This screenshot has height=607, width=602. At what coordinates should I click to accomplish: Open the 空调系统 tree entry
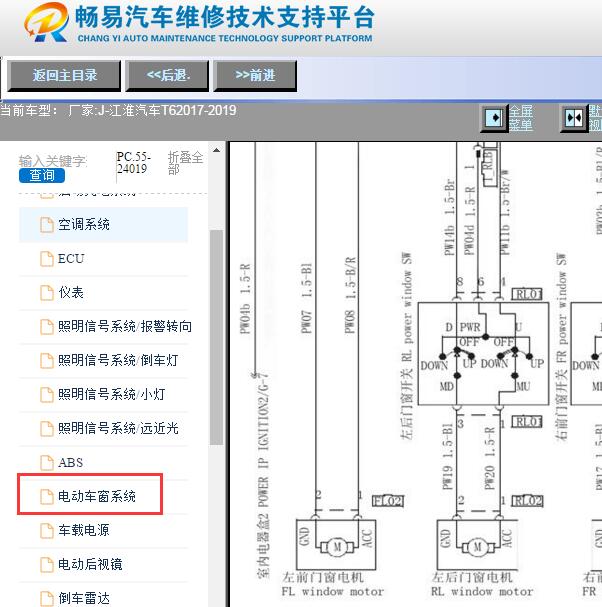click(84, 225)
